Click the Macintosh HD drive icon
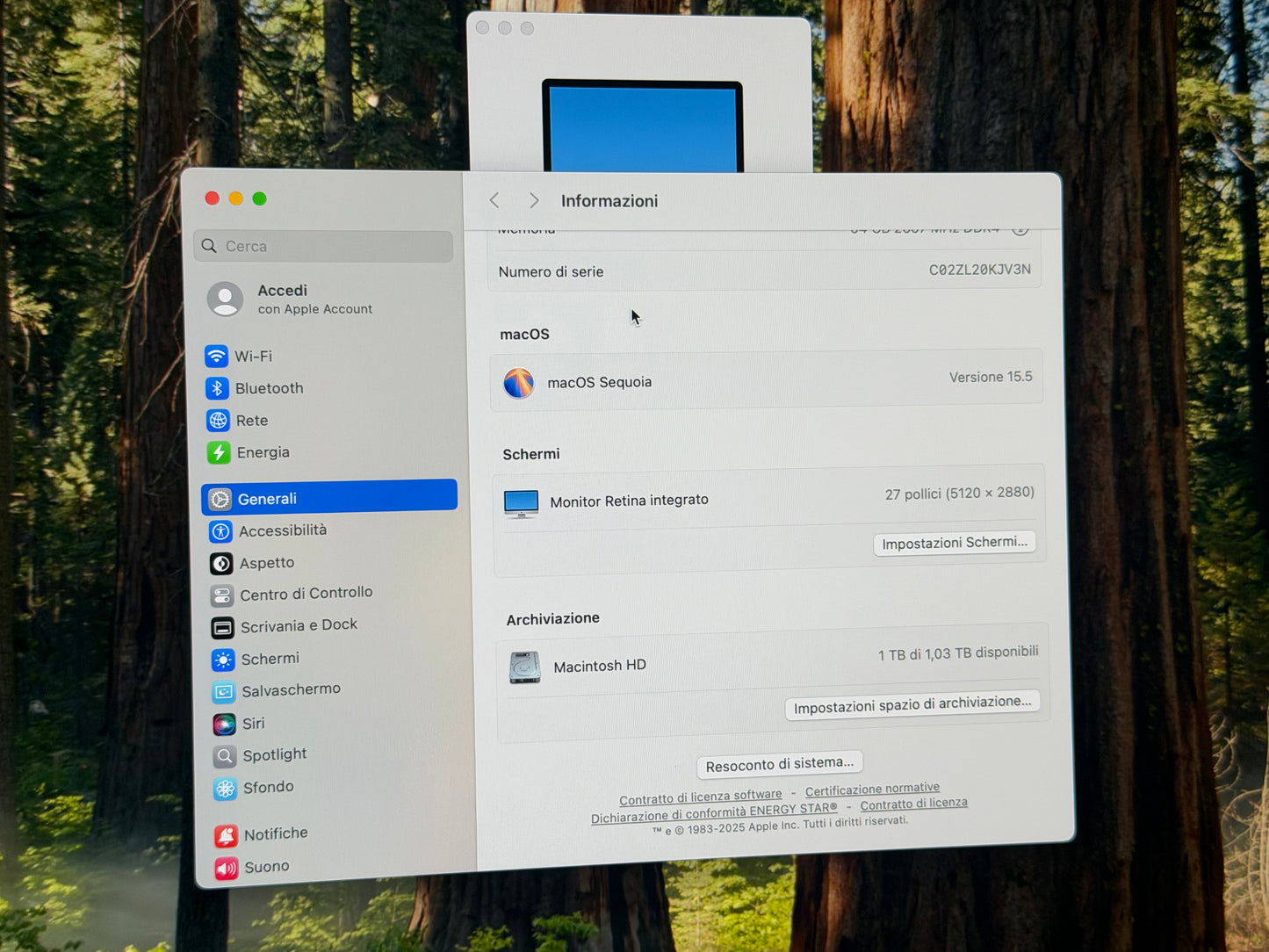Screen dimensions: 1269x952 (x=525, y=667)
